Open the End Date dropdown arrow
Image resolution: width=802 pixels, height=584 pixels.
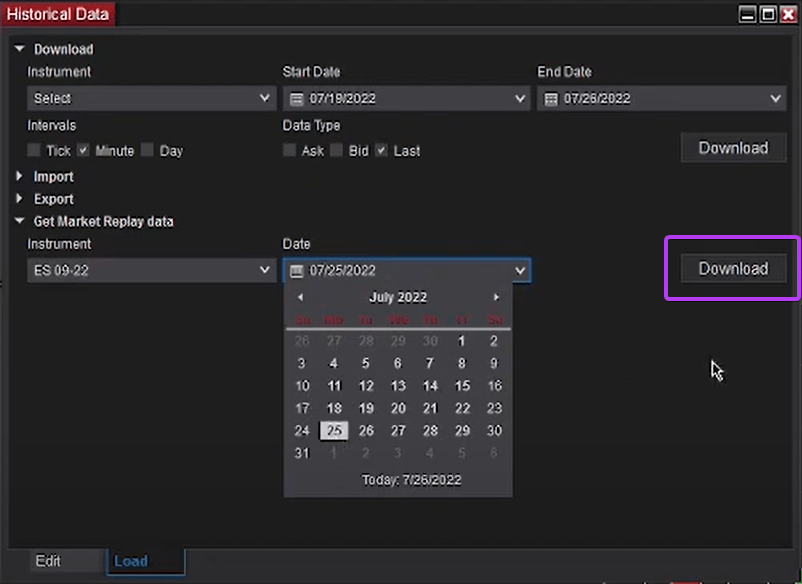click(x=775, y=98)
